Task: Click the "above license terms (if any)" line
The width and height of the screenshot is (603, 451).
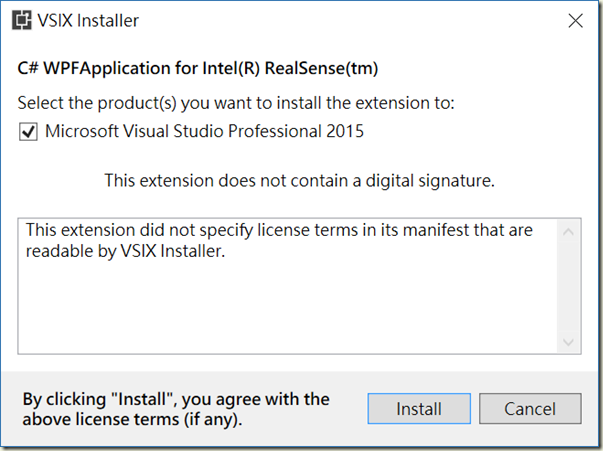Action: [x=132, y=419]
